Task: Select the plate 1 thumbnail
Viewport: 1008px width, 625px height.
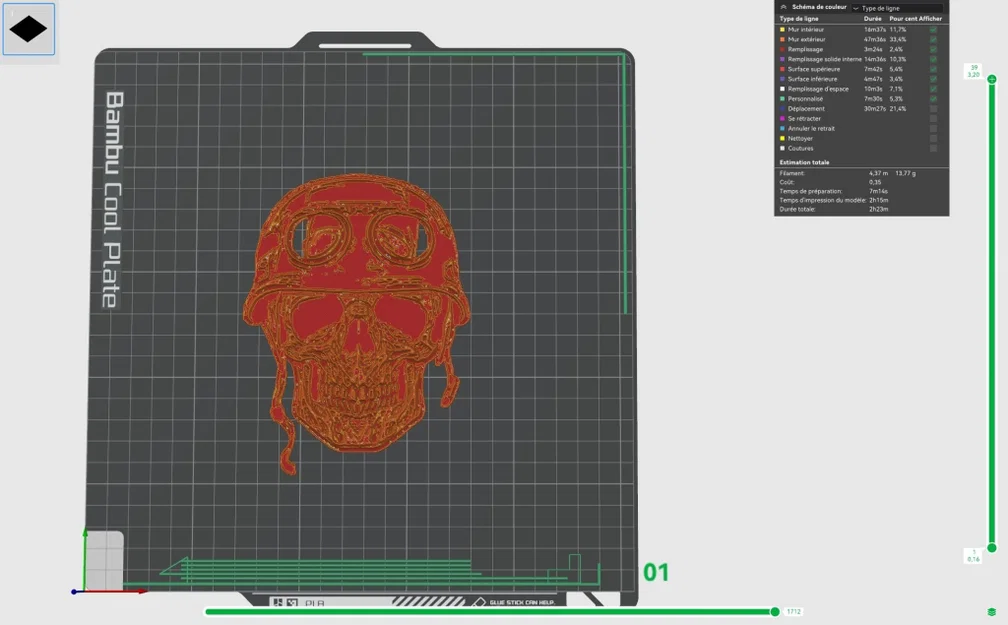Action: click(x=29, y=29)
